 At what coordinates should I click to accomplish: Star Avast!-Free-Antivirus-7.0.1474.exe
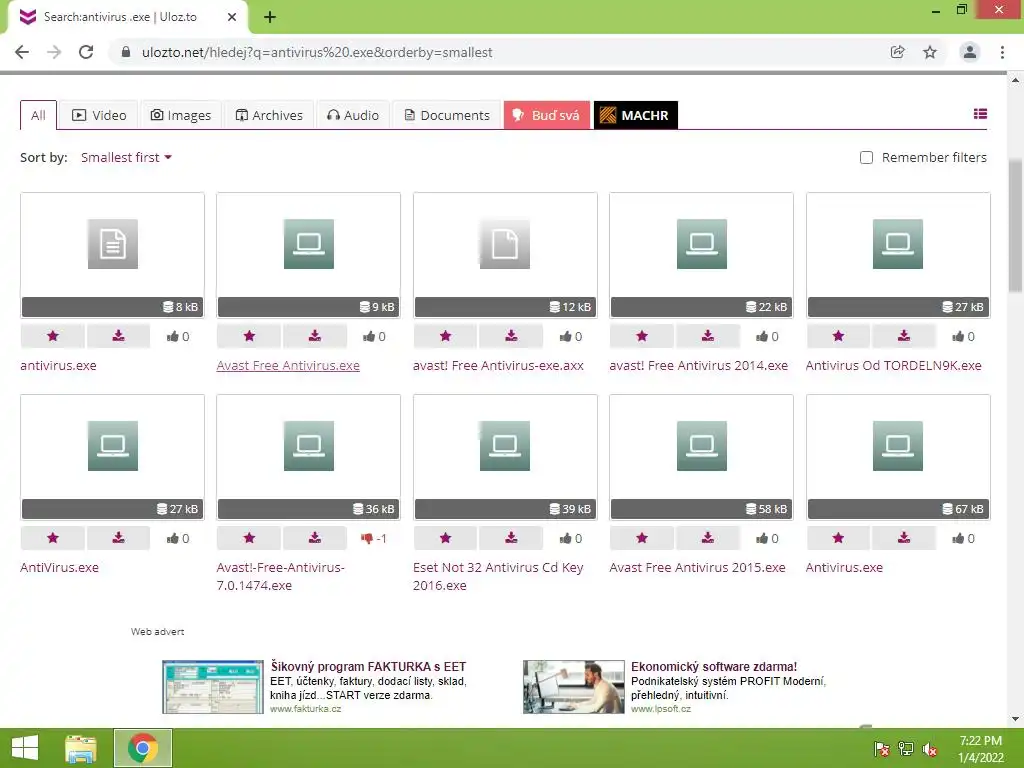click(x=249, y=537)
